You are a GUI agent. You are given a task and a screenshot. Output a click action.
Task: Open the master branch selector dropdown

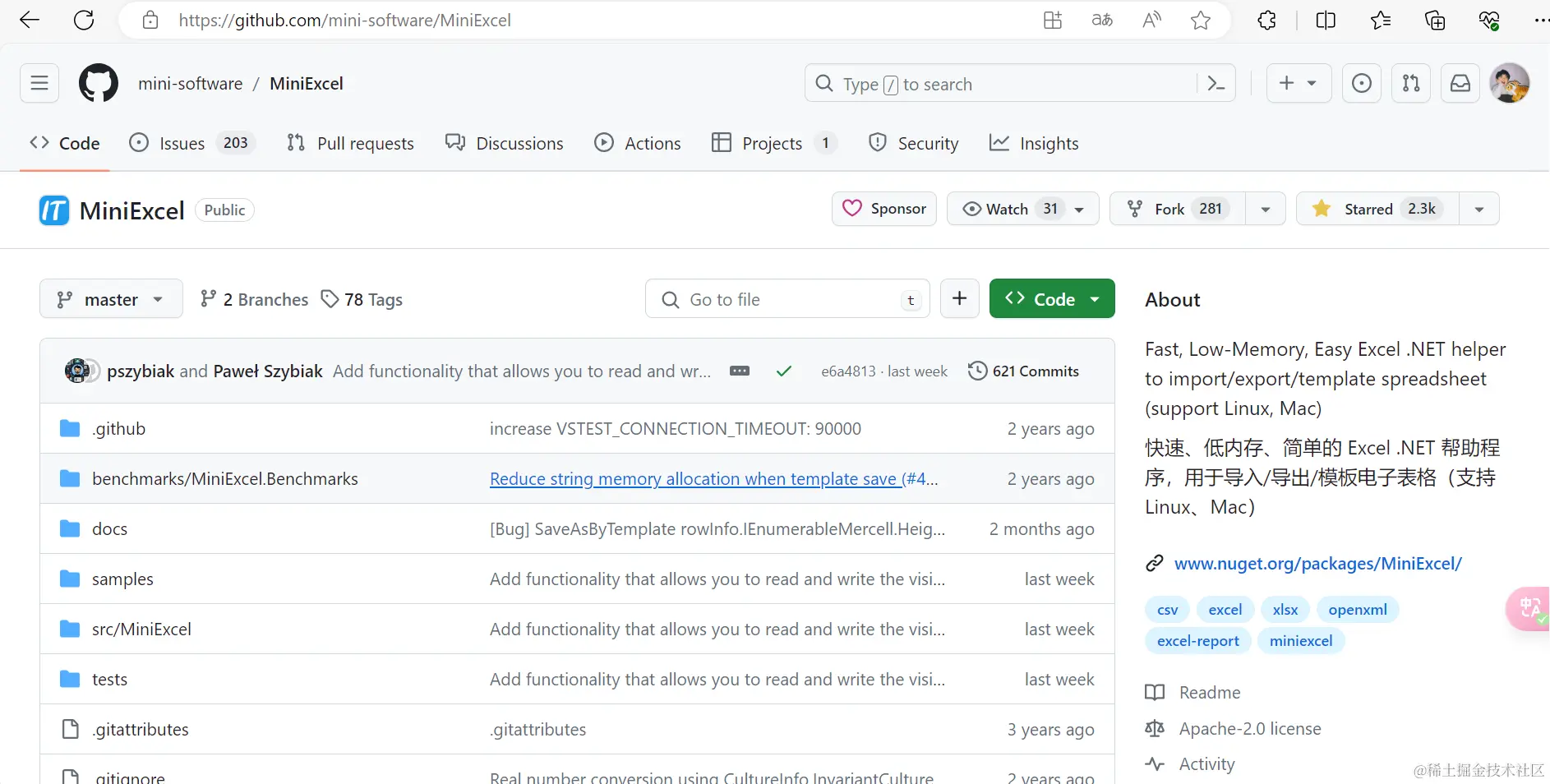(111, 299)
